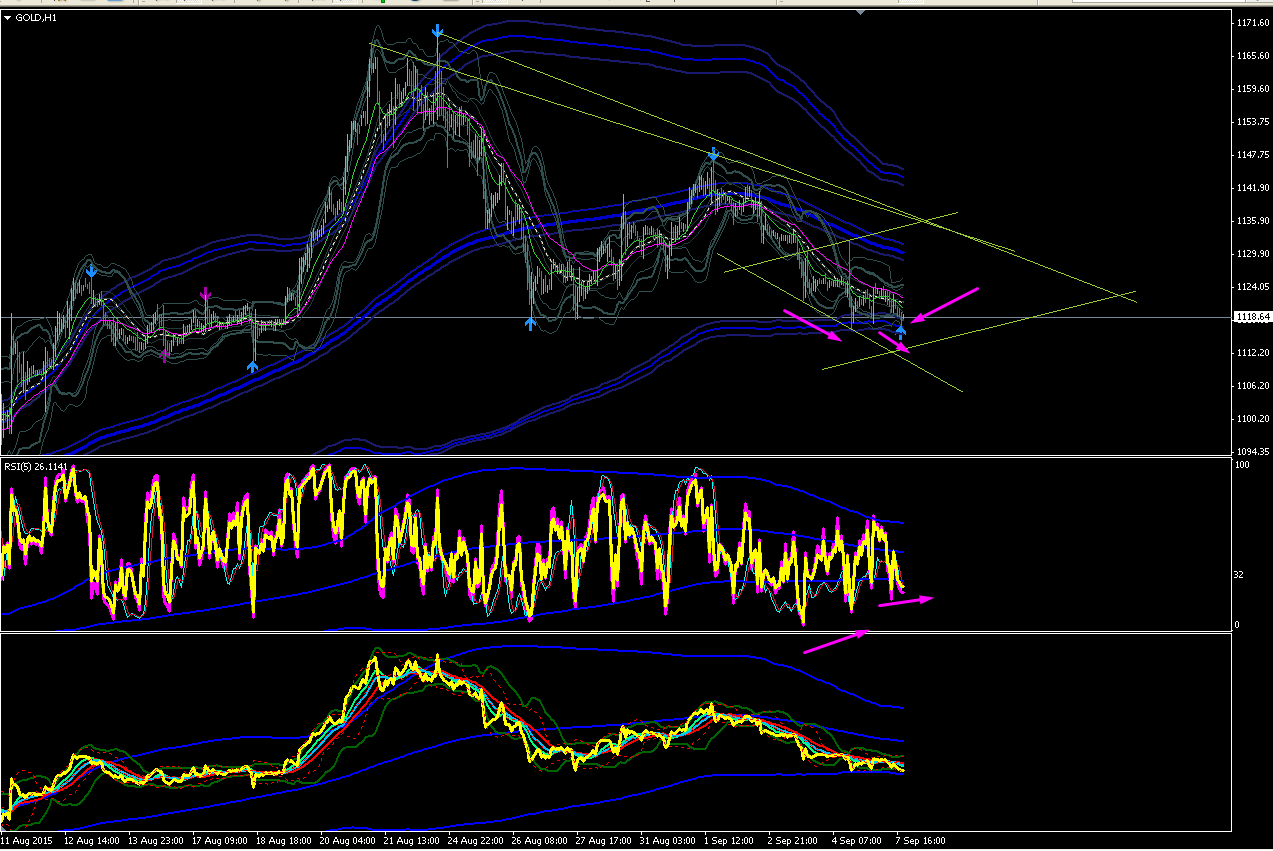Click the 1112.20 price scale value
Screen dimensions: 1273x851
pos(1252,352)
